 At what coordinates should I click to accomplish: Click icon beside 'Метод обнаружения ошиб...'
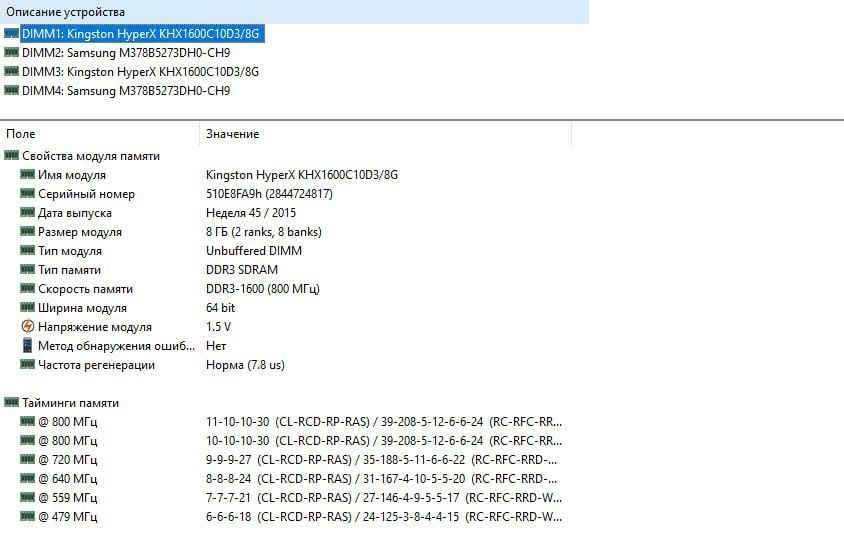pyautogui.click(x=27, y=345)
